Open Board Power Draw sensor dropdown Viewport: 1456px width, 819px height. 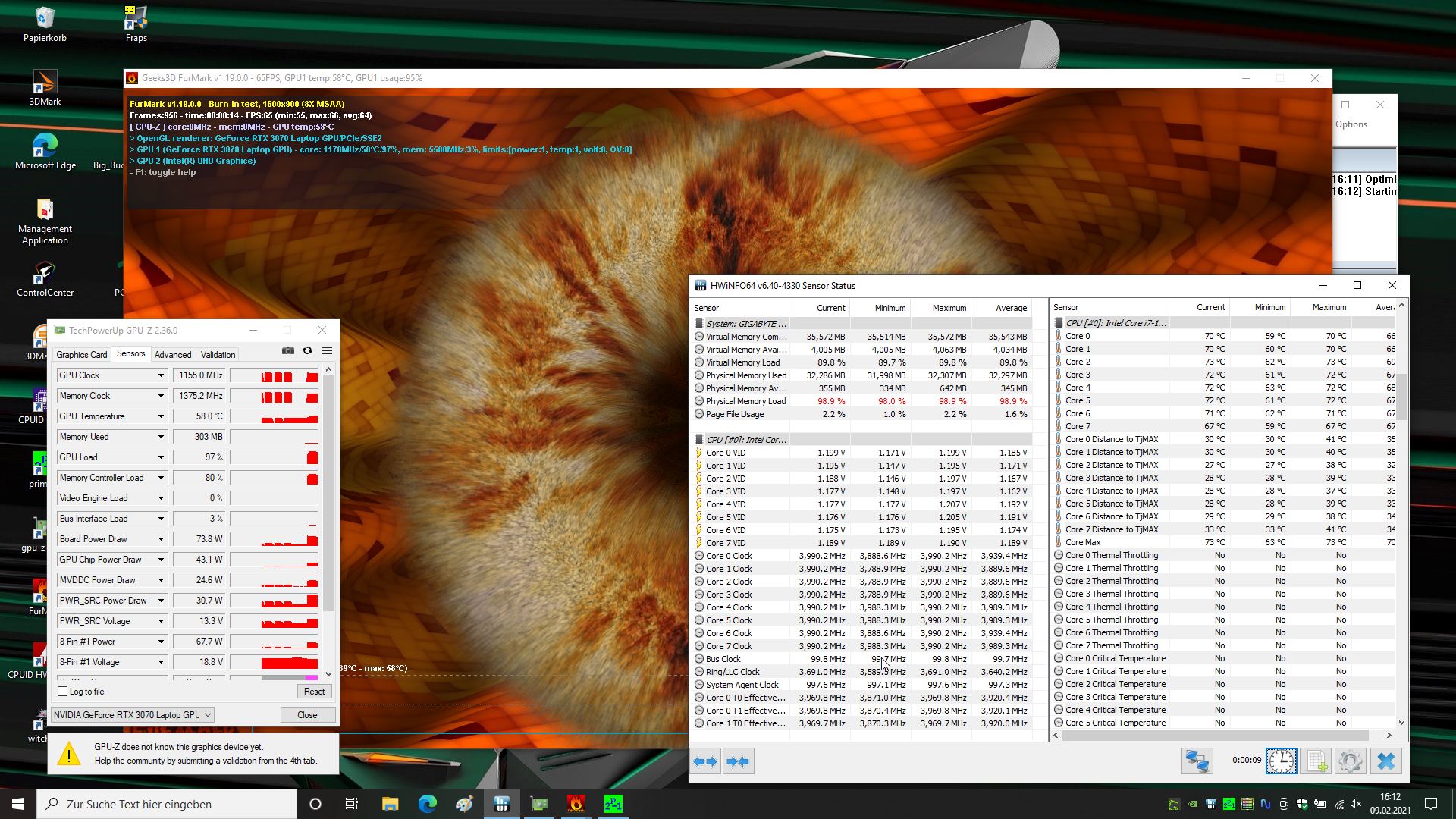pos(161,539)
